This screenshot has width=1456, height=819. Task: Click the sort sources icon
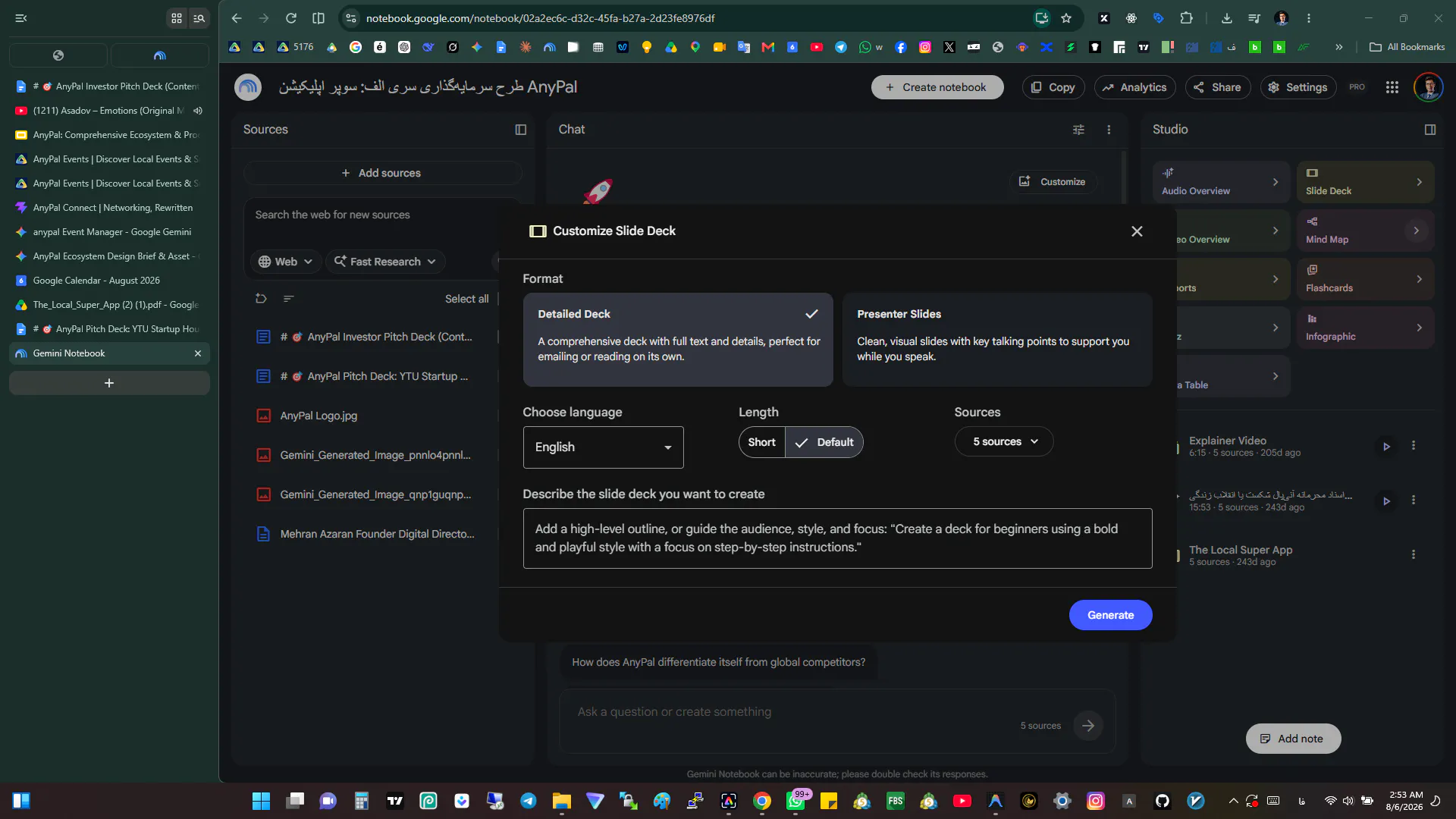pos(288,299)
